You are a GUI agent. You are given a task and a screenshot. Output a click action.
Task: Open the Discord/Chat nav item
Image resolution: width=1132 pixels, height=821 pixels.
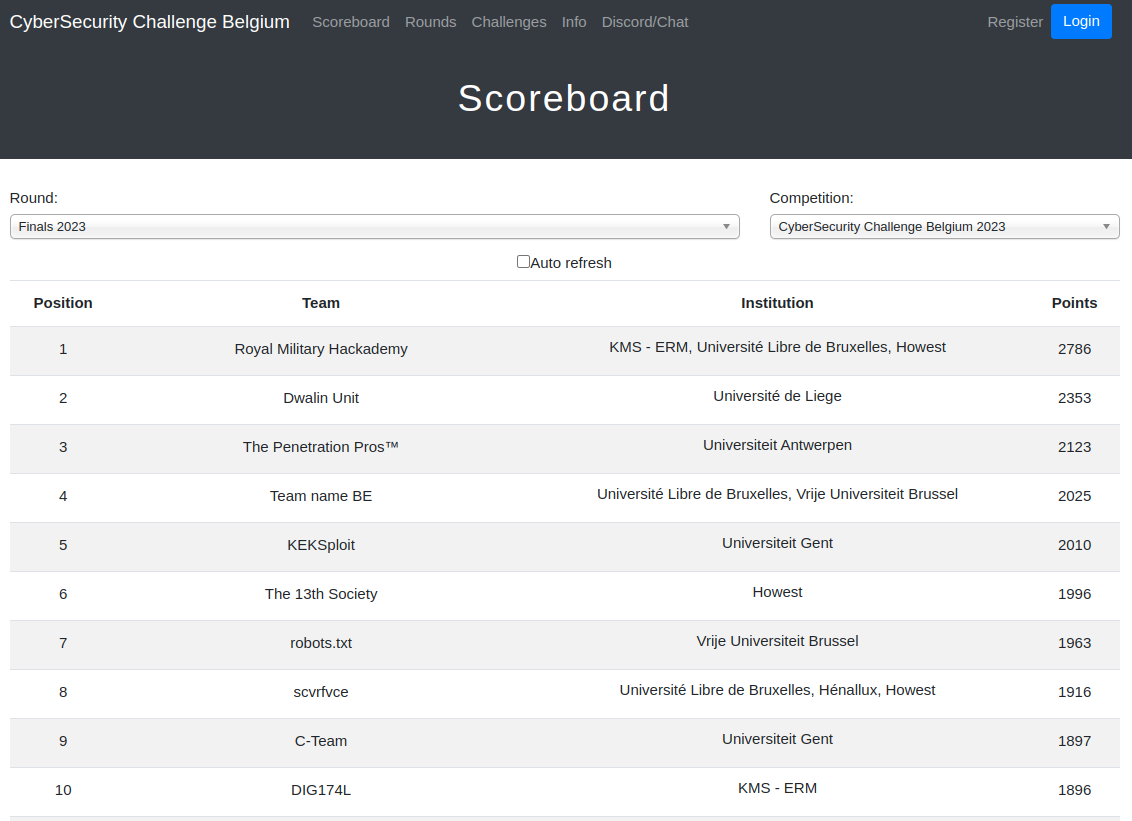pos(645,22)
